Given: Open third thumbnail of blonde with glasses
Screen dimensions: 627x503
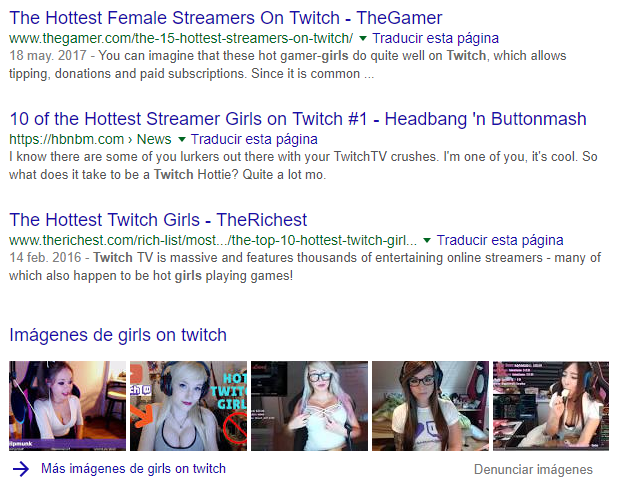Looking at the screenshot, I should (309, 406).
